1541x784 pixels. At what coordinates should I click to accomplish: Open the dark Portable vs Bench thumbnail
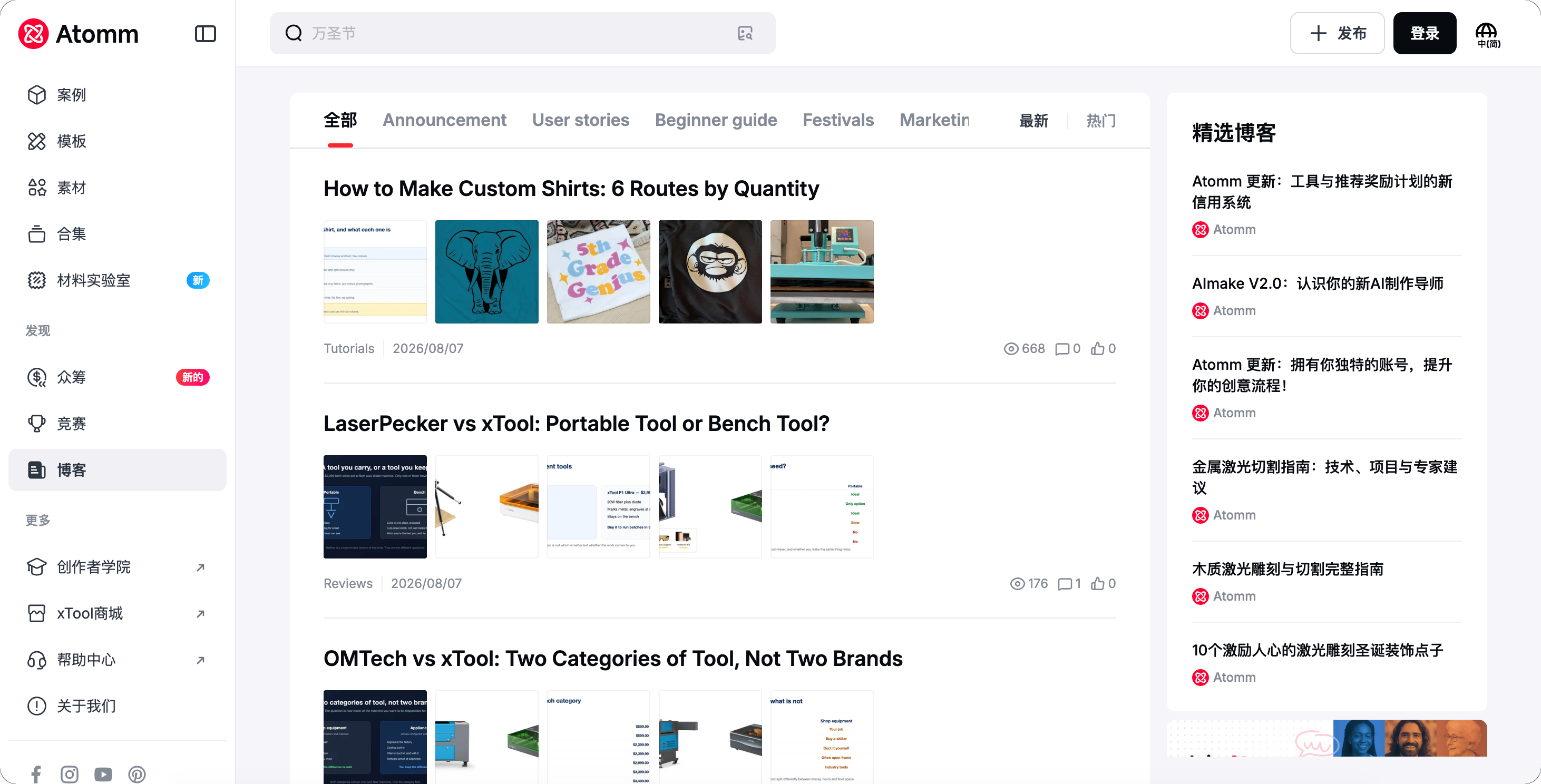(375, 507)
